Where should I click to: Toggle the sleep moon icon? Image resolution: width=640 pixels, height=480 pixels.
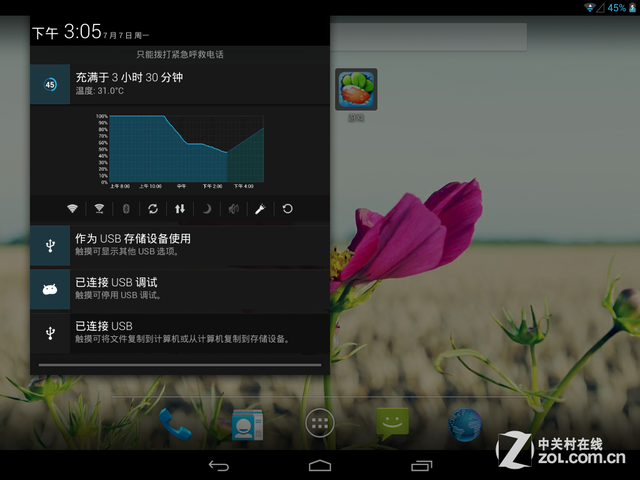pyautogui.click(x=207, y=208)
